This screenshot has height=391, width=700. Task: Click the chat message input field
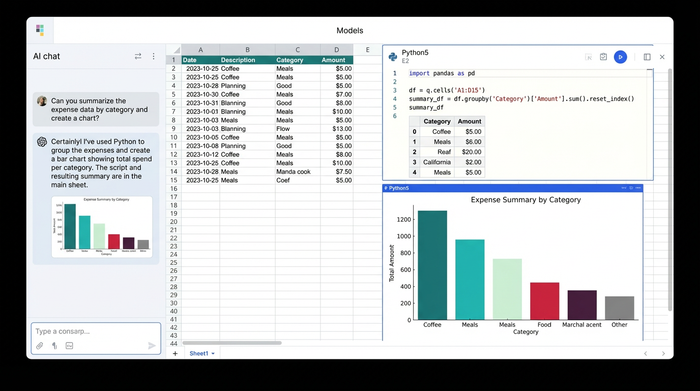pos(96,331)
